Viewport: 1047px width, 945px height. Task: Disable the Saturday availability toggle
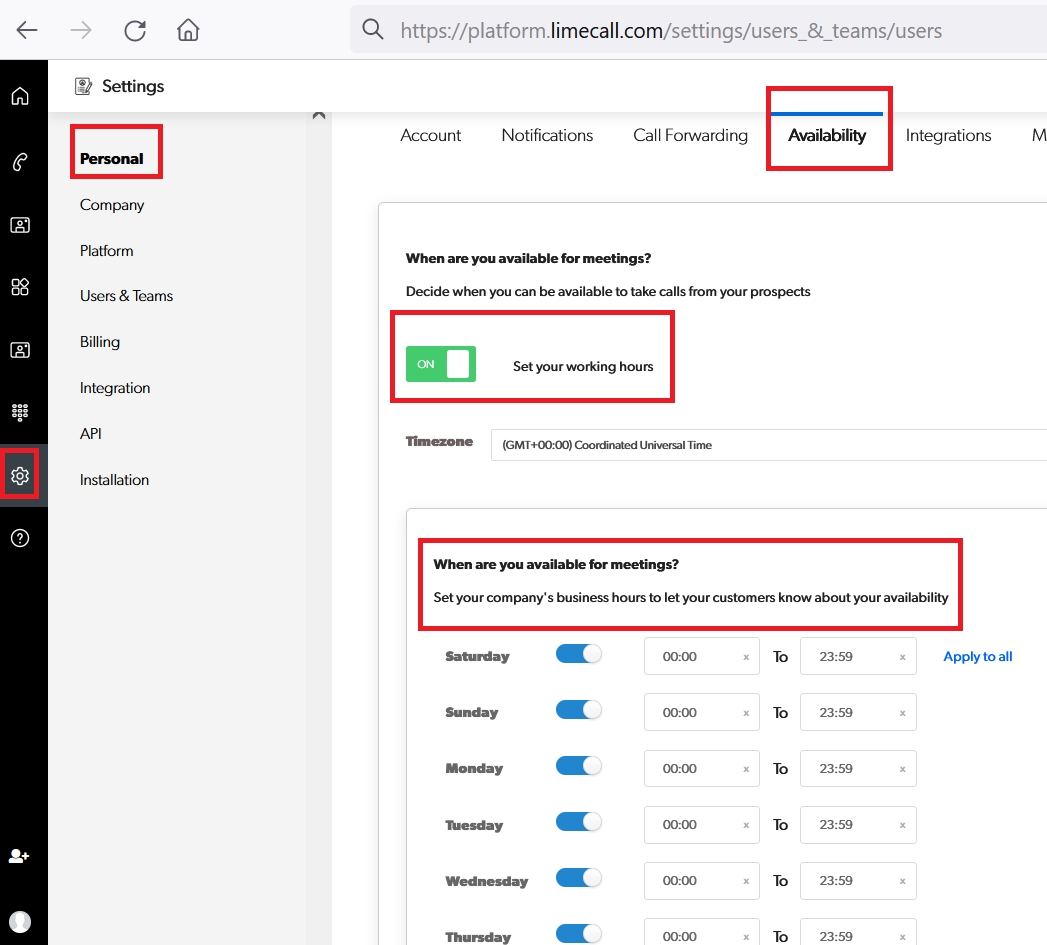coord(578,654)
